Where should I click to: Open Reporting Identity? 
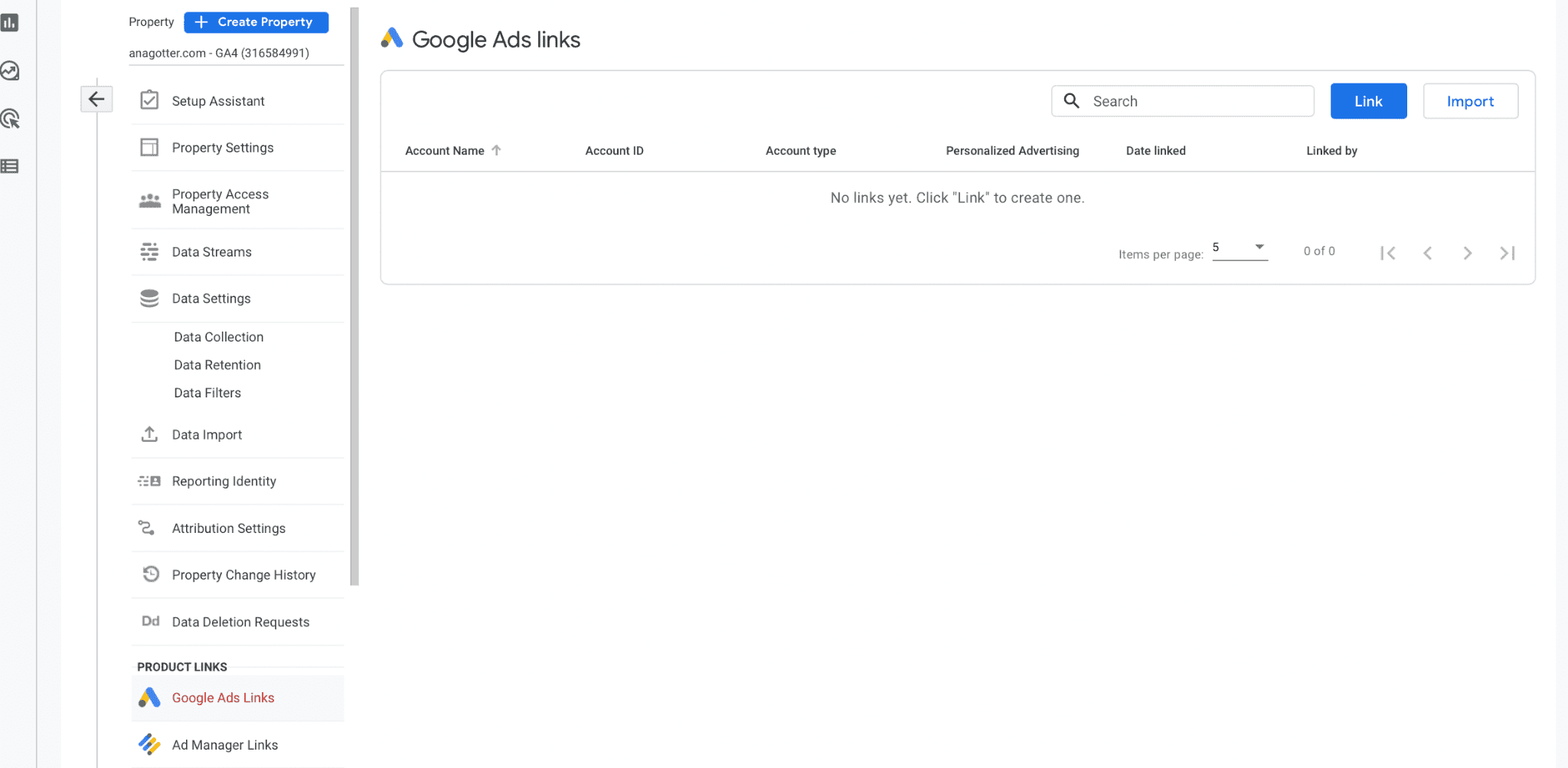237,482
